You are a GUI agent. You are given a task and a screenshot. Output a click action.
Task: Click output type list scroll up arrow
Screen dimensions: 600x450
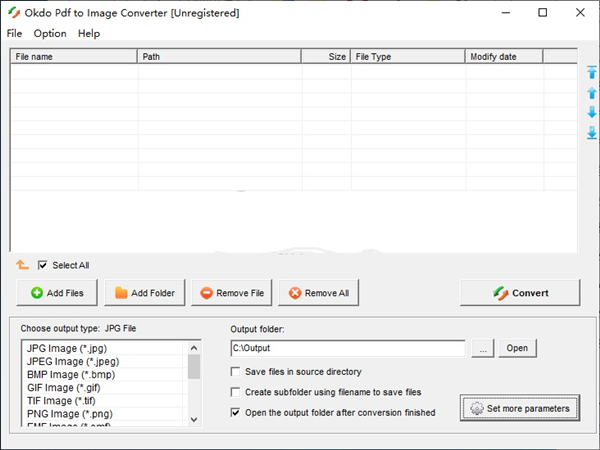tap(194, 348)
